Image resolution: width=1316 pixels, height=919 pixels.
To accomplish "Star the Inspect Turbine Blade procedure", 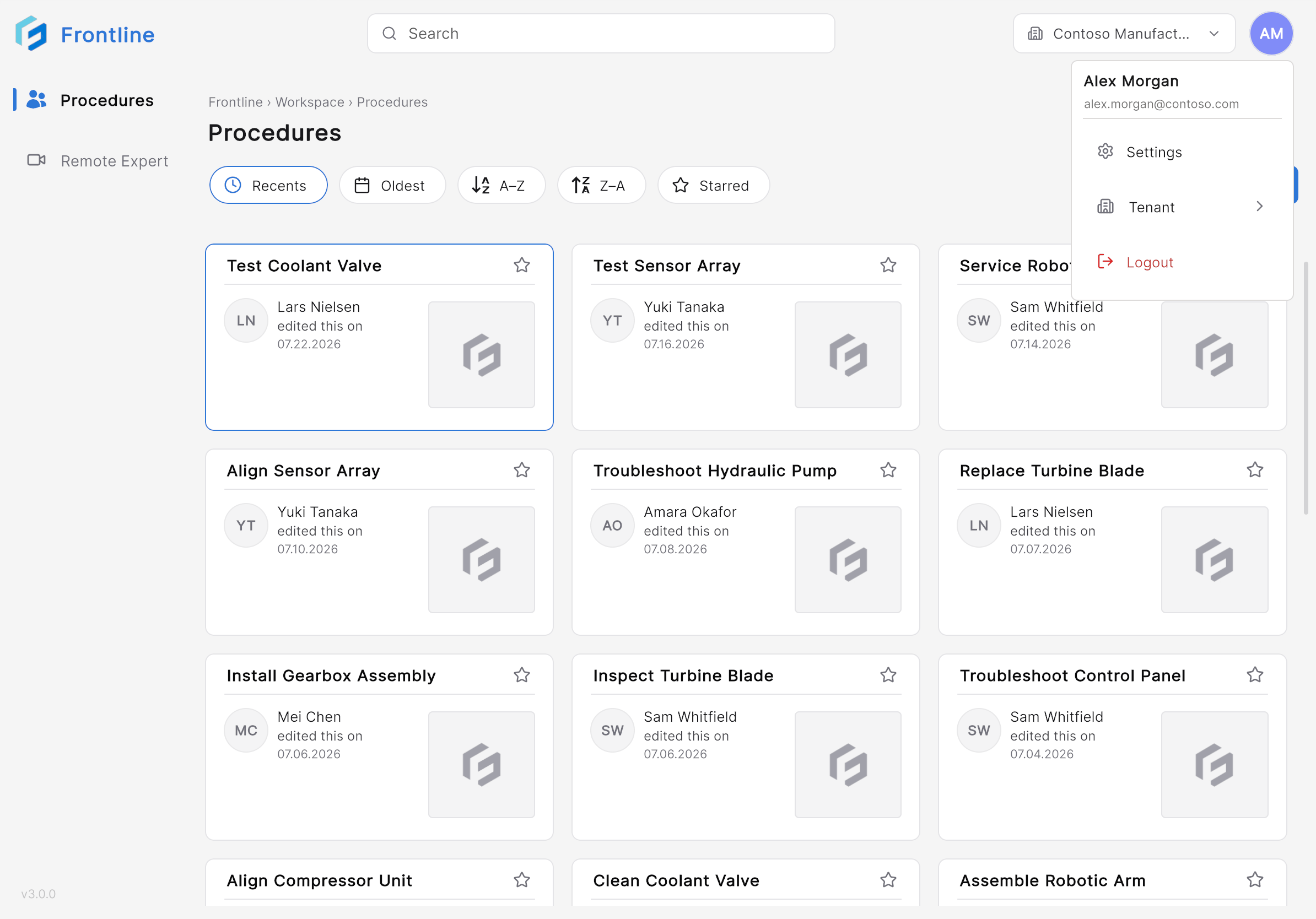I will tap(888, 675).
